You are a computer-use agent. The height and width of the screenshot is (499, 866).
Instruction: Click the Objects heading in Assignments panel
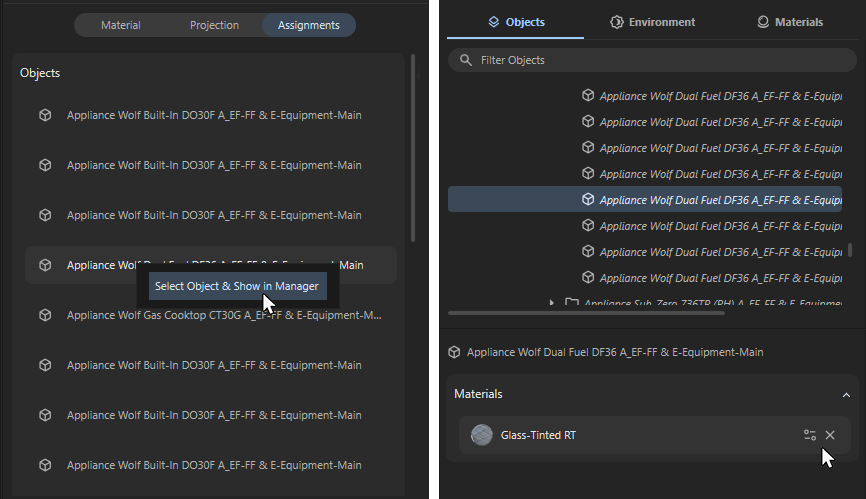[40, 73]
